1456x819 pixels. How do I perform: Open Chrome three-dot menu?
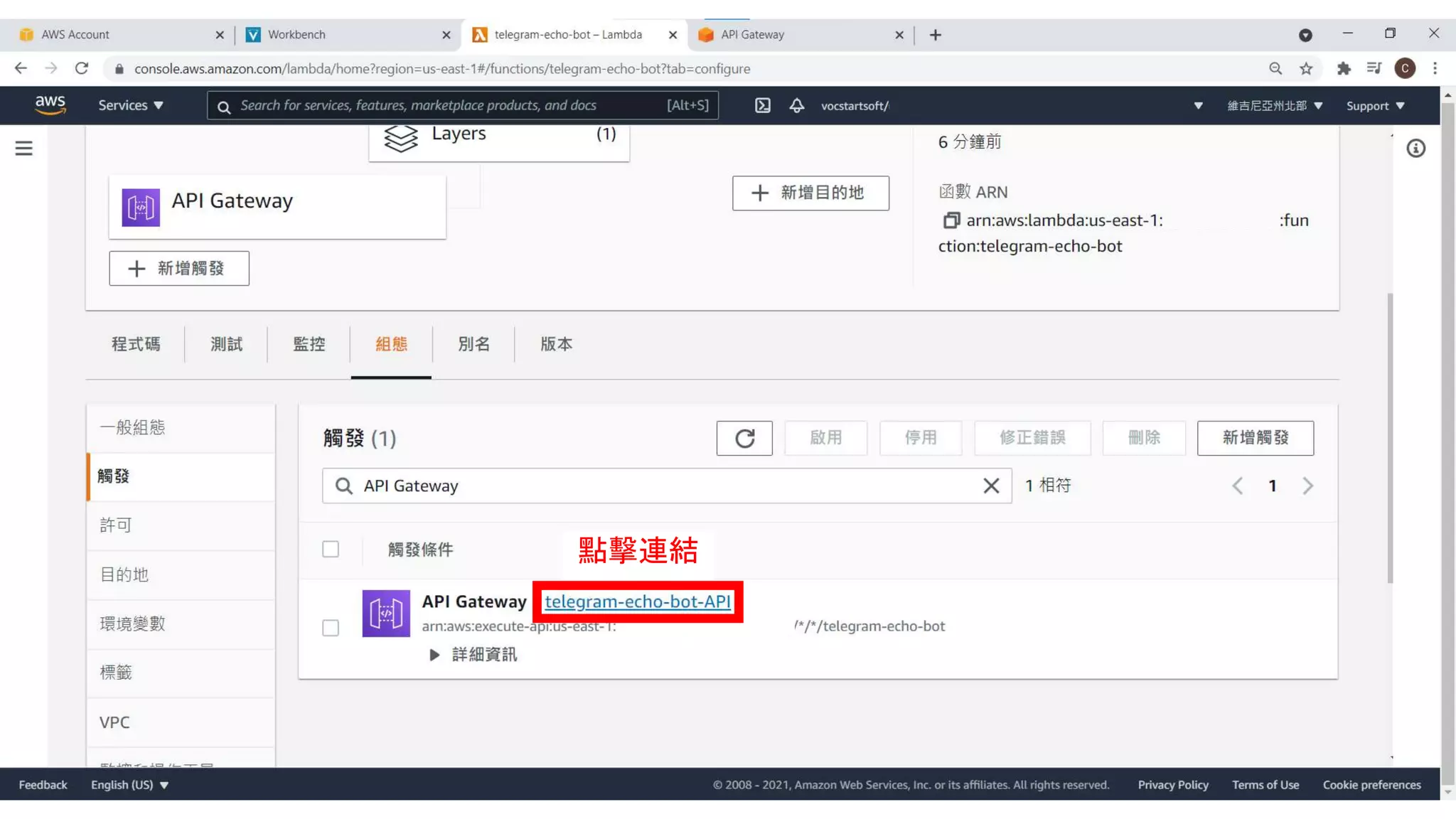tap(1435, 68)
